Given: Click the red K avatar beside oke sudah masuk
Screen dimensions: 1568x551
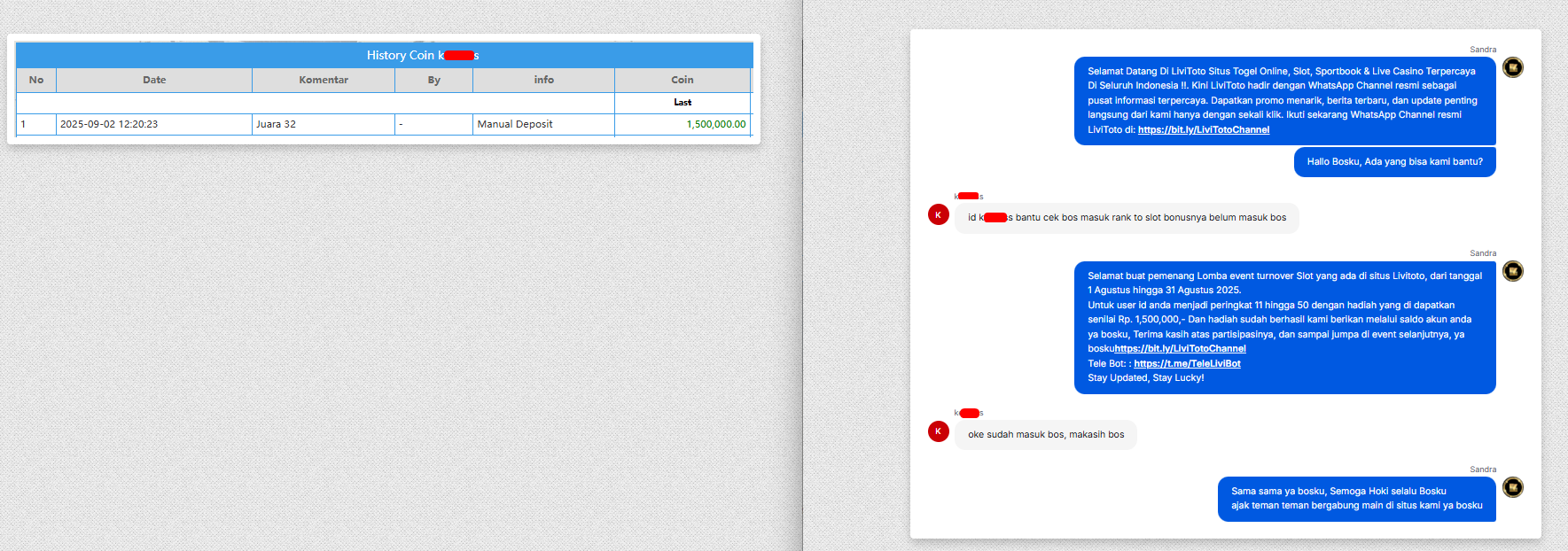Looking at the screenshot, I should click(939, 431).
